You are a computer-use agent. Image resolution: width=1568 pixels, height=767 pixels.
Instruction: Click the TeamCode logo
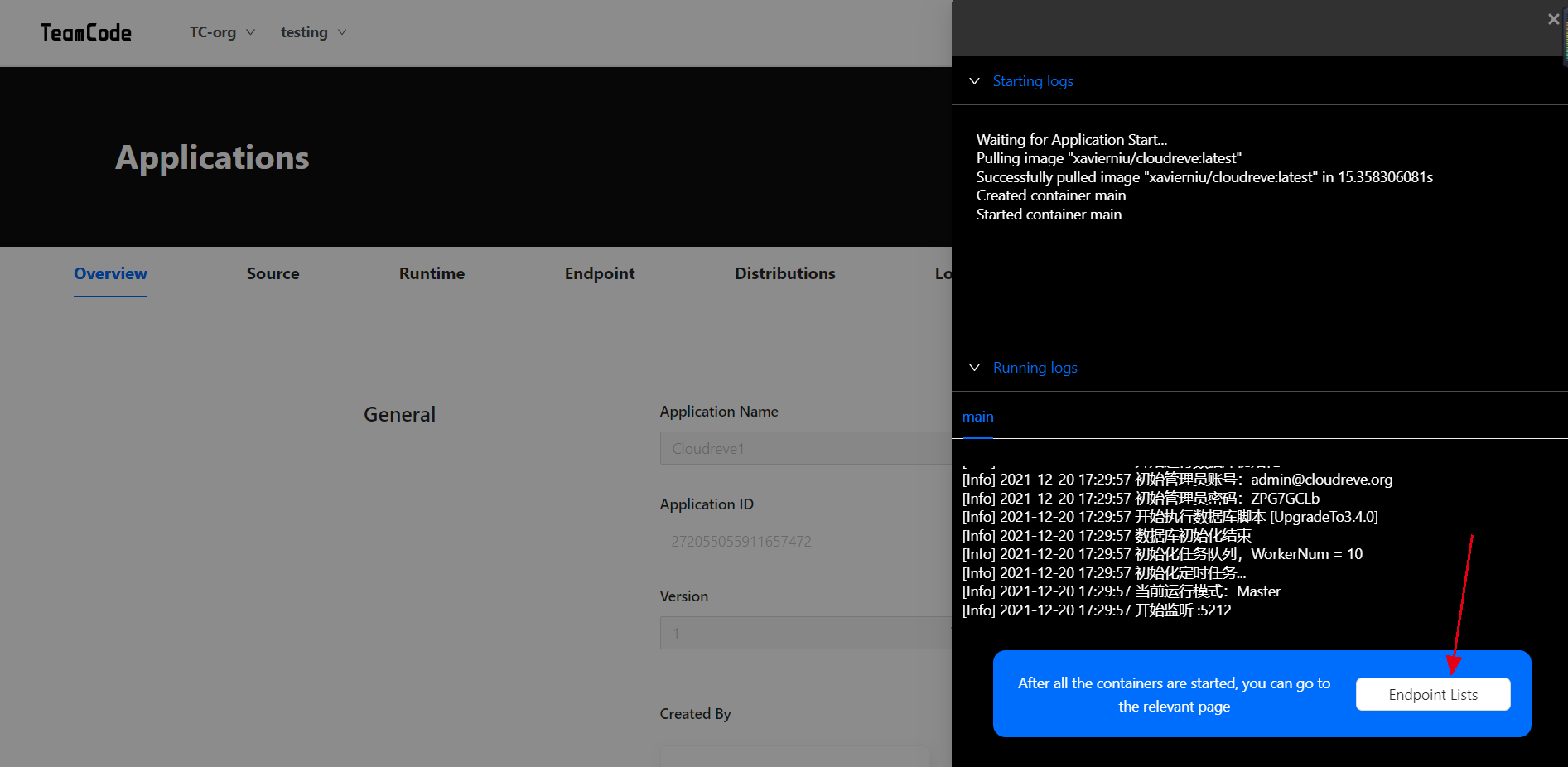tap(86, 32)
